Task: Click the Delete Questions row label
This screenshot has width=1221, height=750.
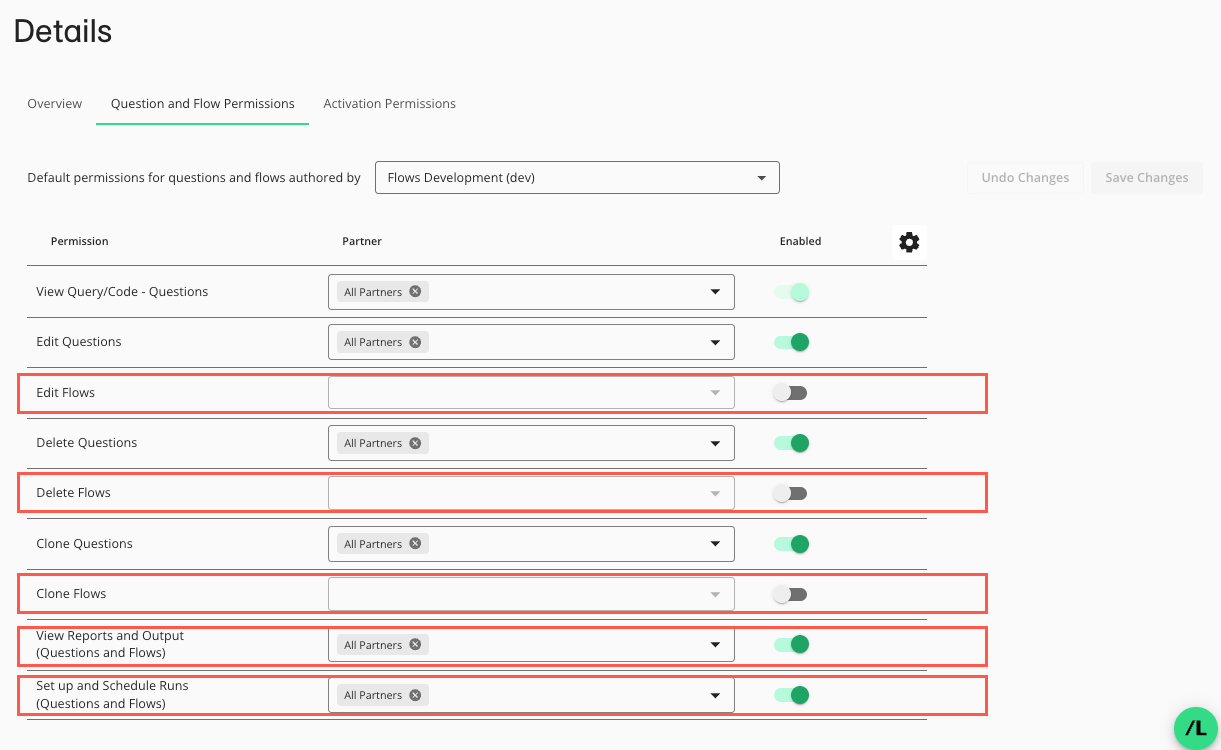Action: pyautogui.click(x=87, y=443)
